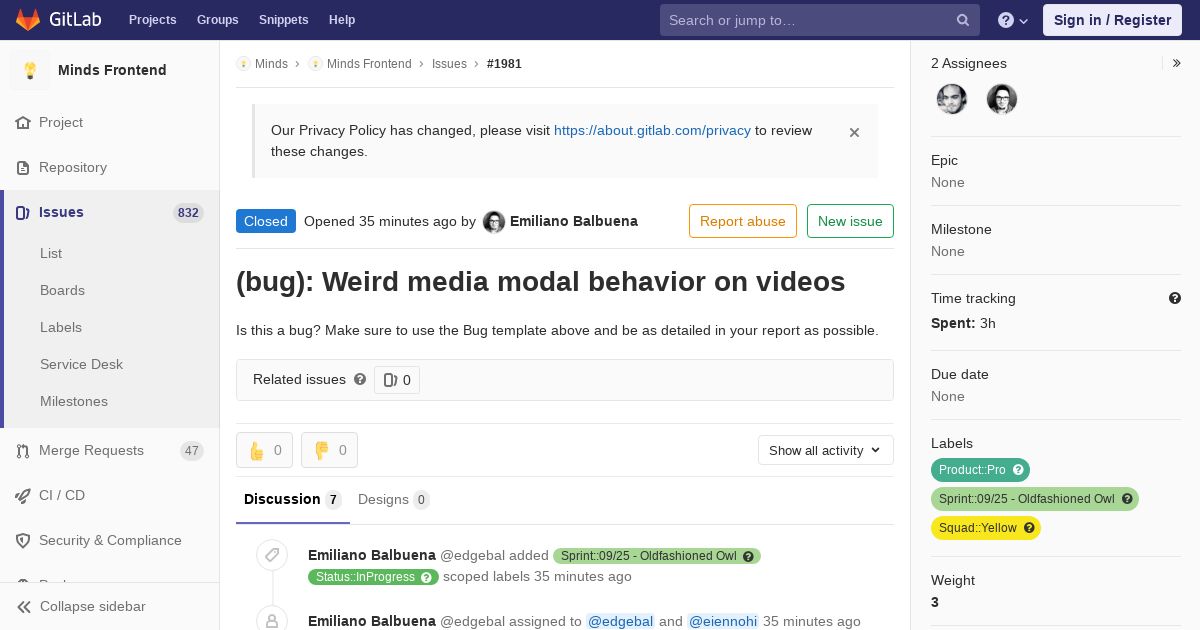Image resolution: width=1200 pixels, height=630 pixels.
Task: Click the search magnifier icon
Action: pyautogui.click(x=963, y=20)
